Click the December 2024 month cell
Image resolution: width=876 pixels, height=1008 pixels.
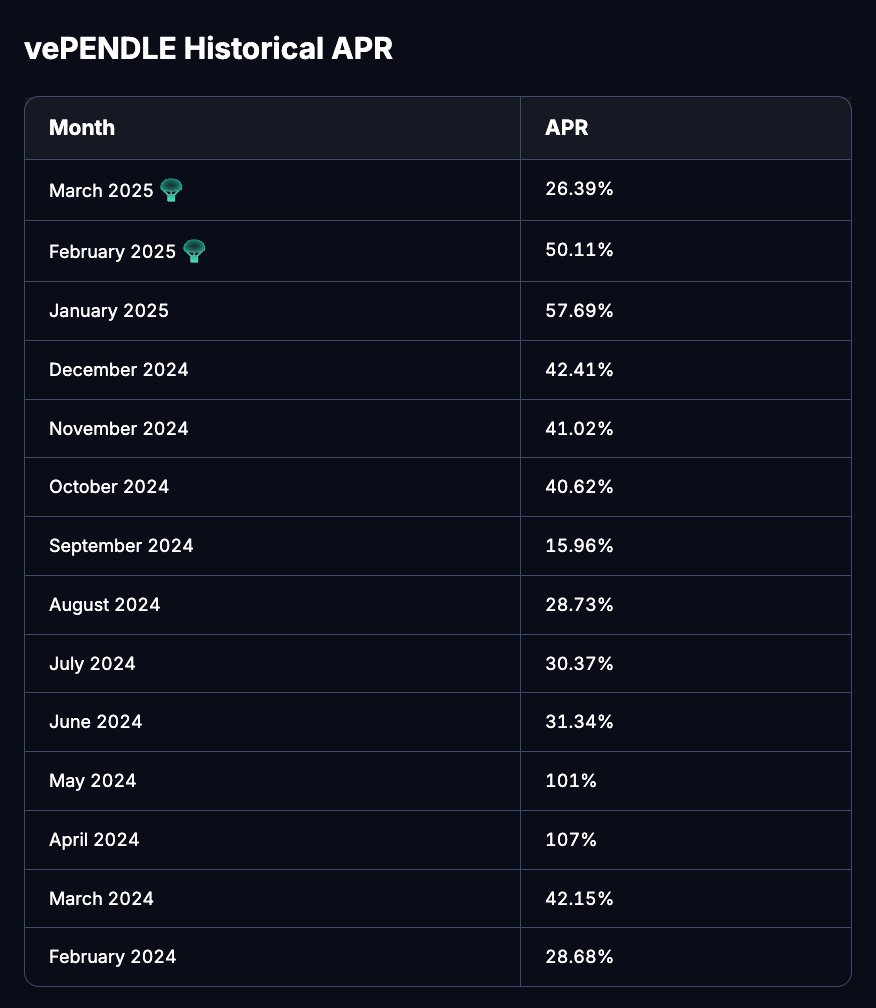[119, 370]
